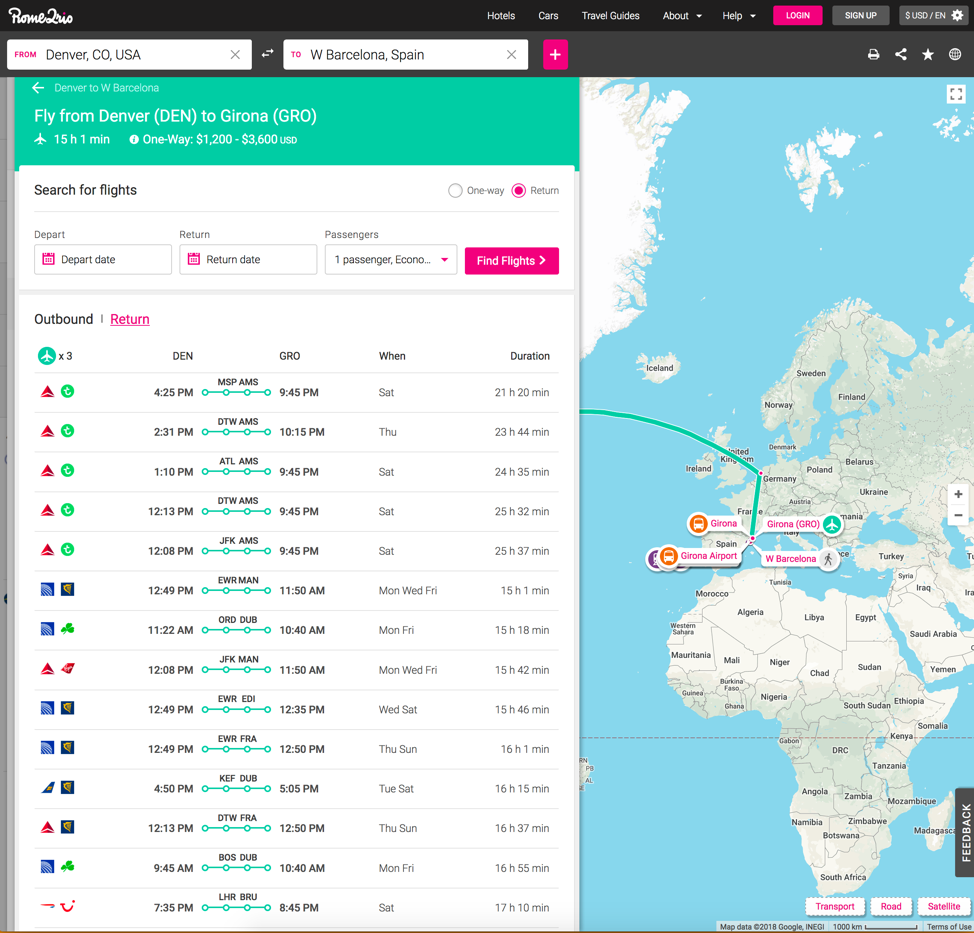This screenshot has width=974, height=933.
Task: Switch map to Satellite view
Action: tap(943, 906)
